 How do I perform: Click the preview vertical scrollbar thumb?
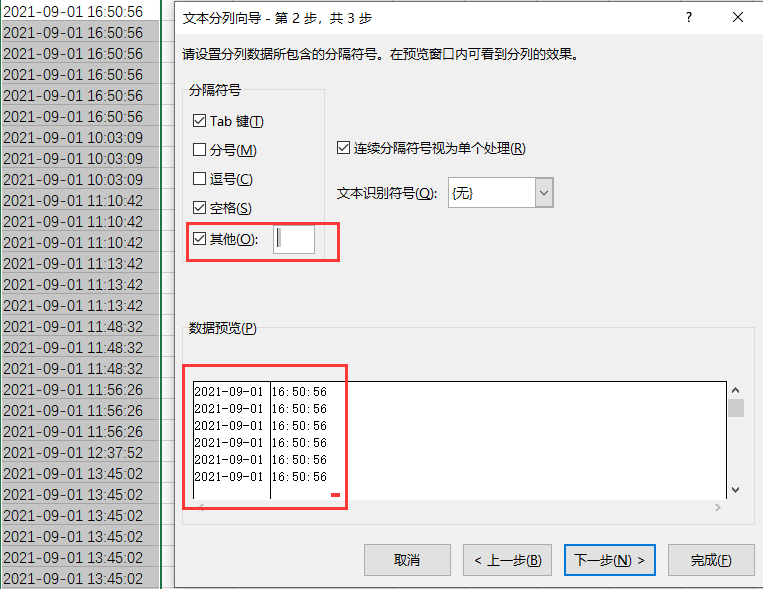[x=736, y=408]
